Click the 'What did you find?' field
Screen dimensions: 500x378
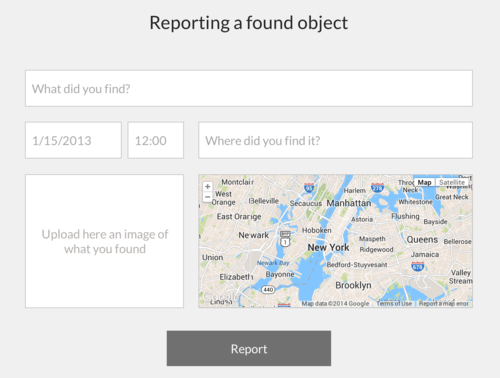(249, 88)
